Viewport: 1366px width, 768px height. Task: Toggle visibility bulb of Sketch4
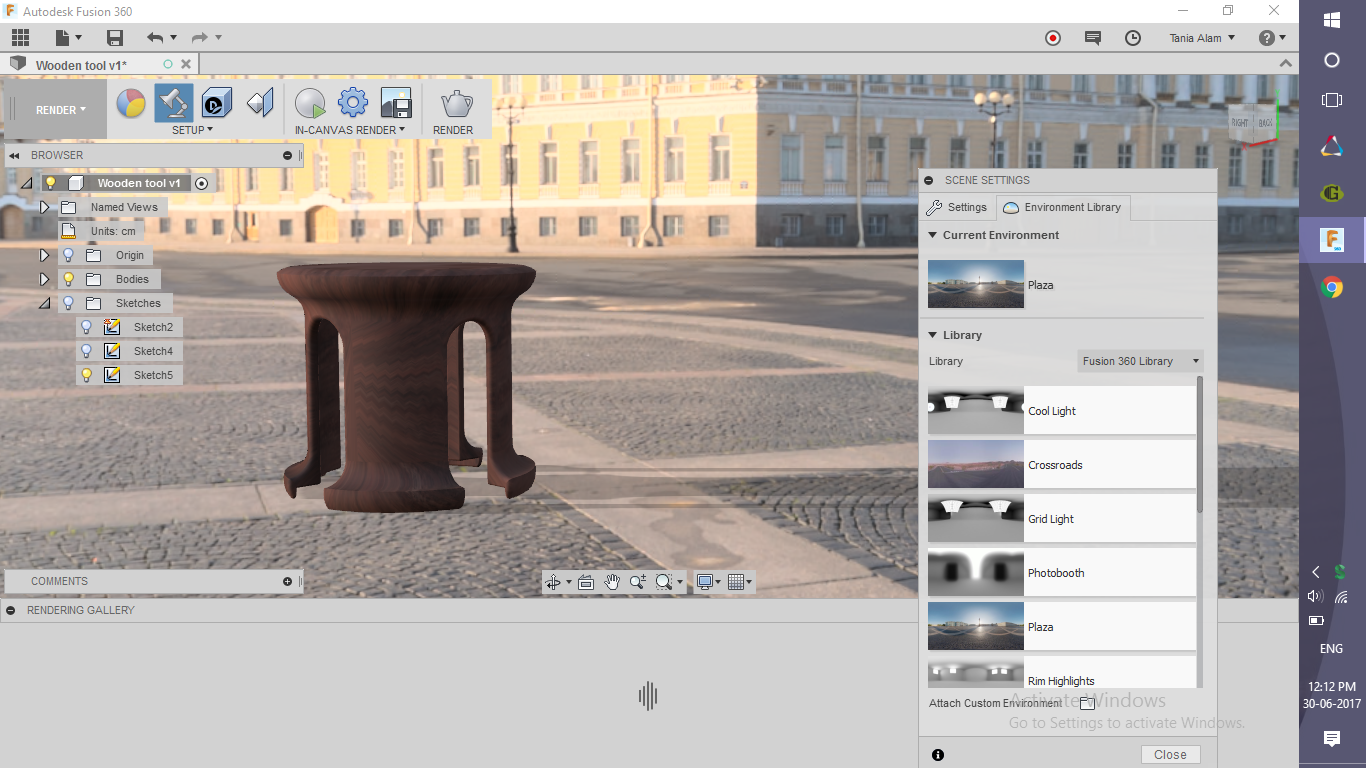click(x=86, y=351)
